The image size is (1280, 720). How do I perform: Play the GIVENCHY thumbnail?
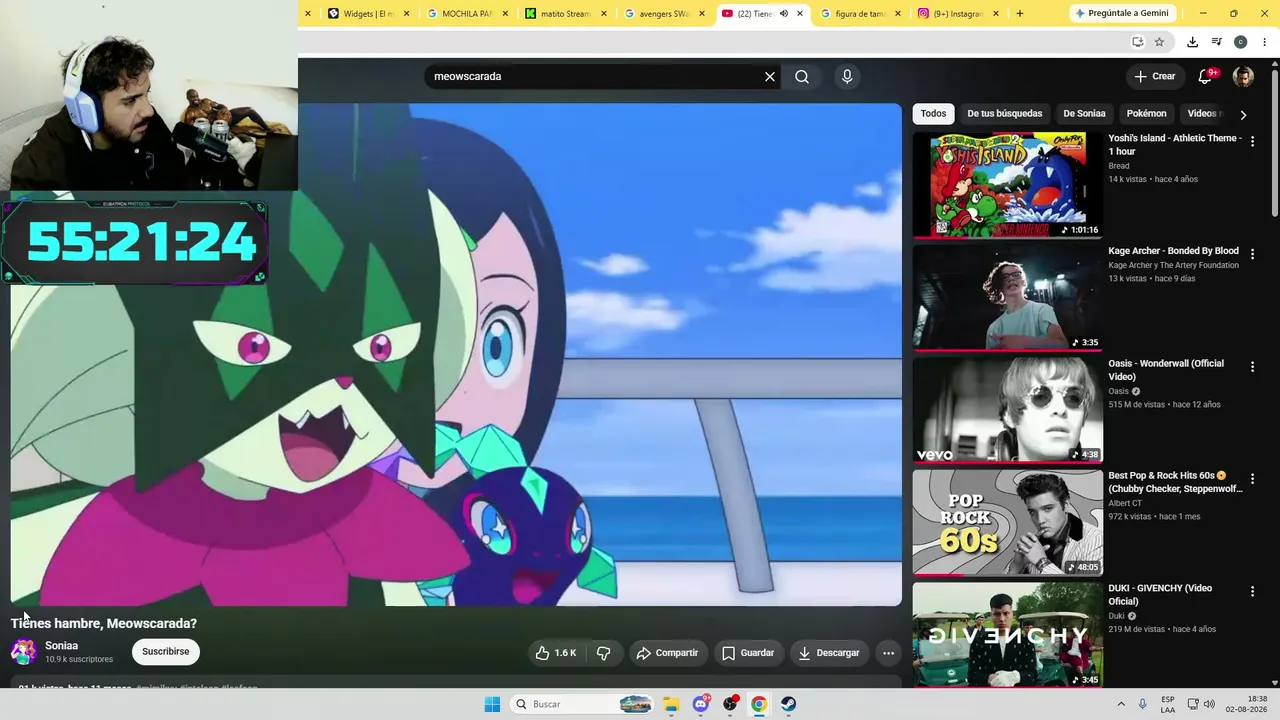click(1007, 635)
